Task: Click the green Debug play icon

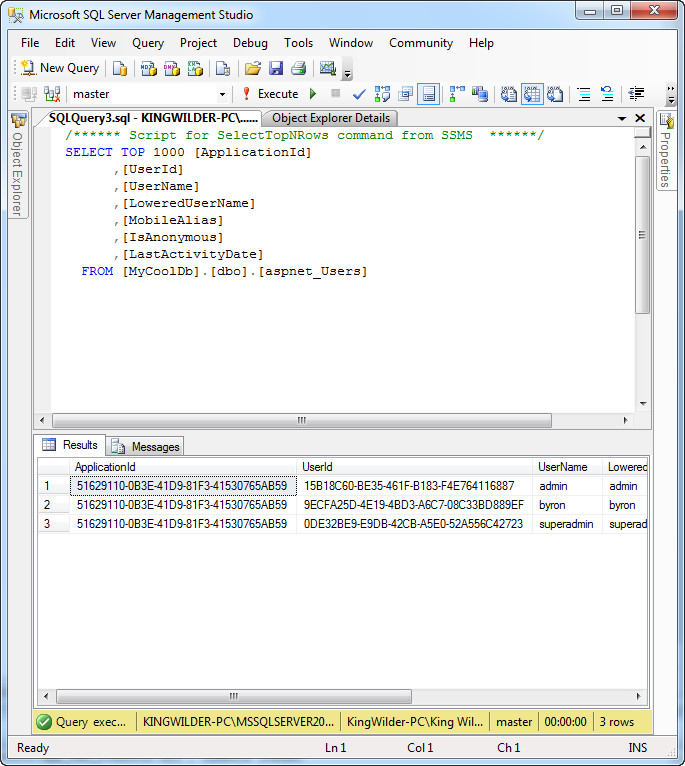Action: 313,93
